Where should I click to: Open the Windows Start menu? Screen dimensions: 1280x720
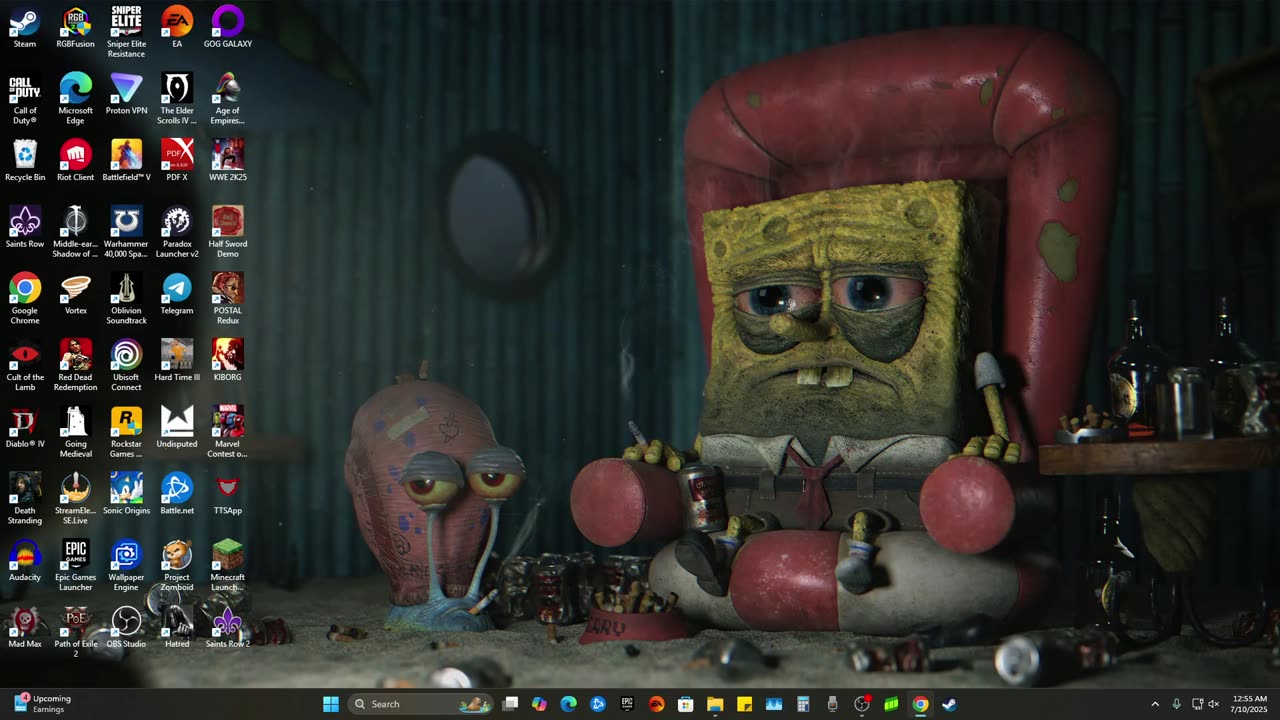pyautogui.click(x=331, y=704)
